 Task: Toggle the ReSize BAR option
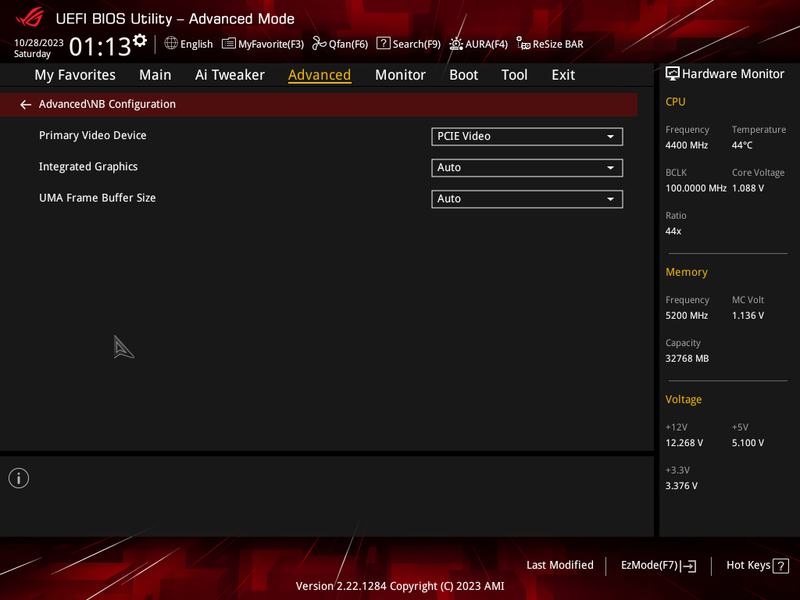click(x=549, y=44)
